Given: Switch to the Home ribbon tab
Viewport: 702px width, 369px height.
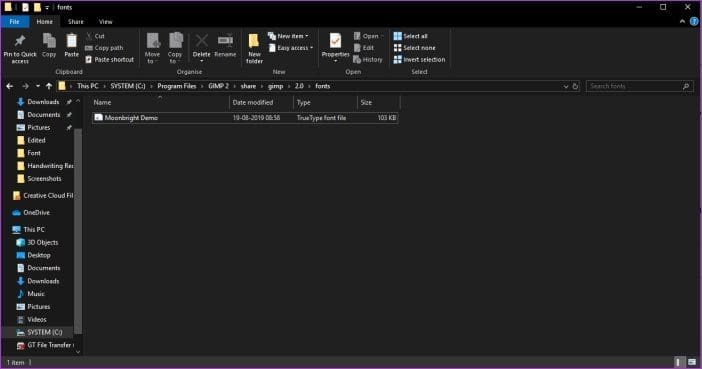Looking at the screenshot, I should [x=44, y=21].
